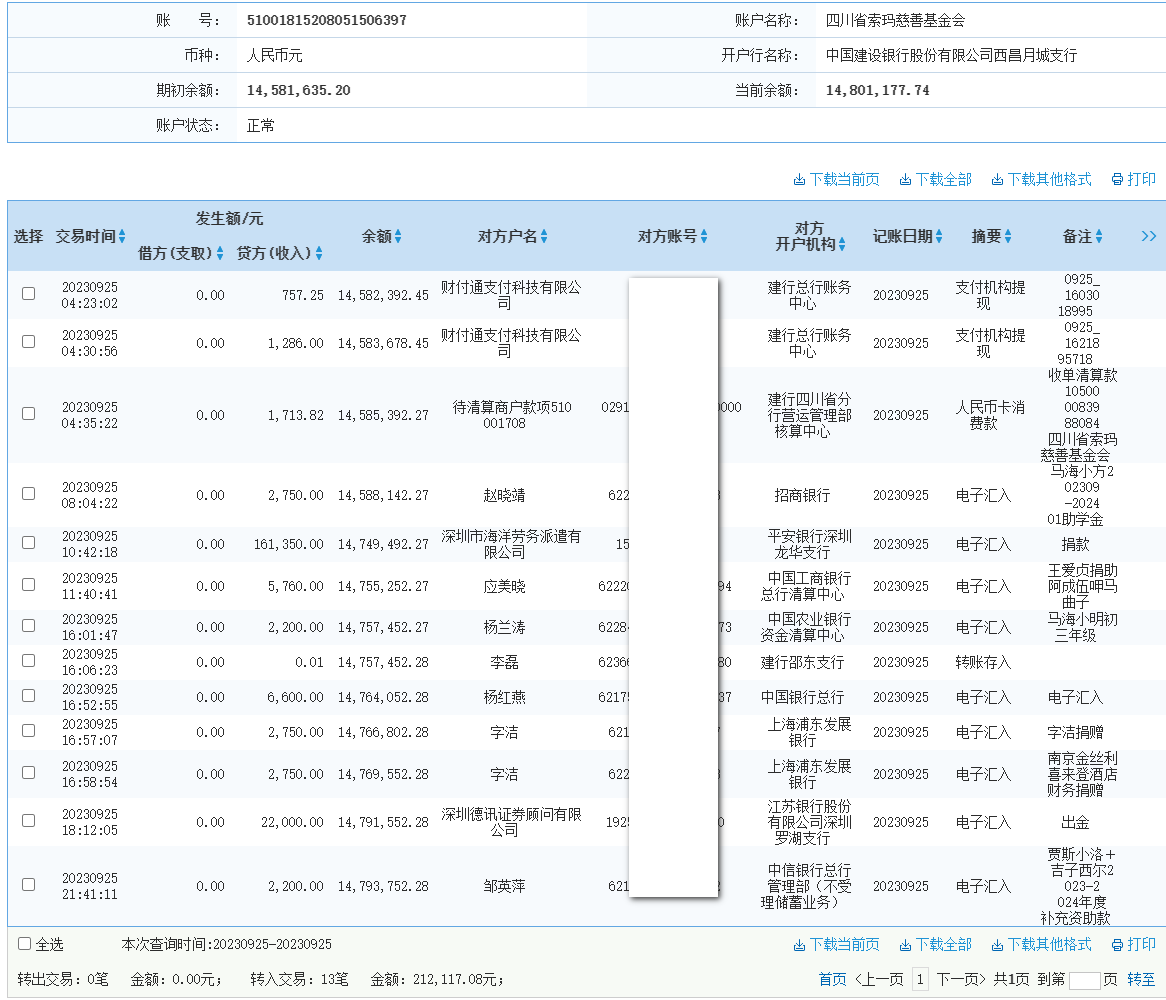Image resolution: width=1166 pixels, height=1000 pixels.
Task: Sort by 余额 arrows
Action: (398, 236)
